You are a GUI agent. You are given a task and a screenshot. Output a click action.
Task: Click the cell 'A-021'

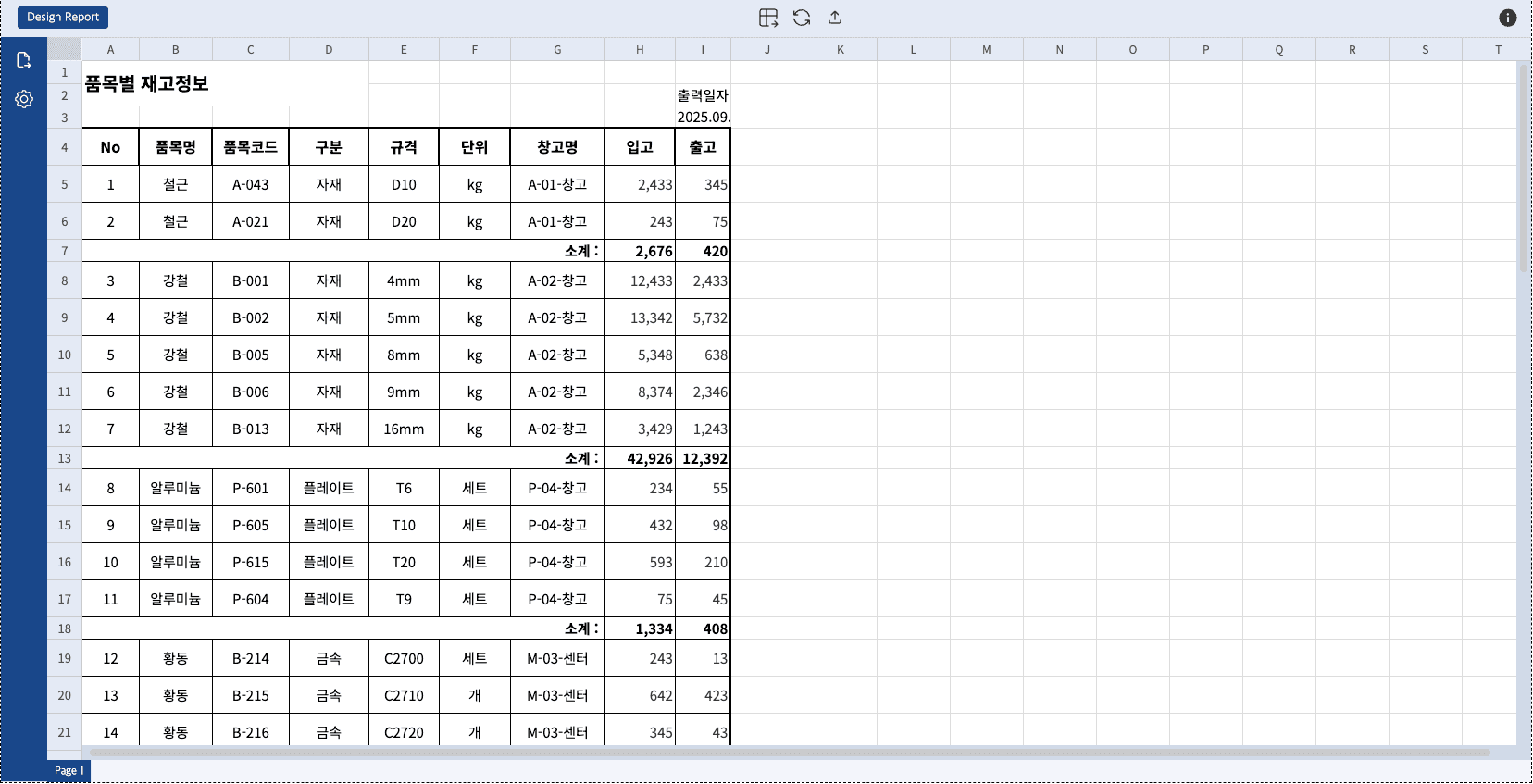(251, 221)
